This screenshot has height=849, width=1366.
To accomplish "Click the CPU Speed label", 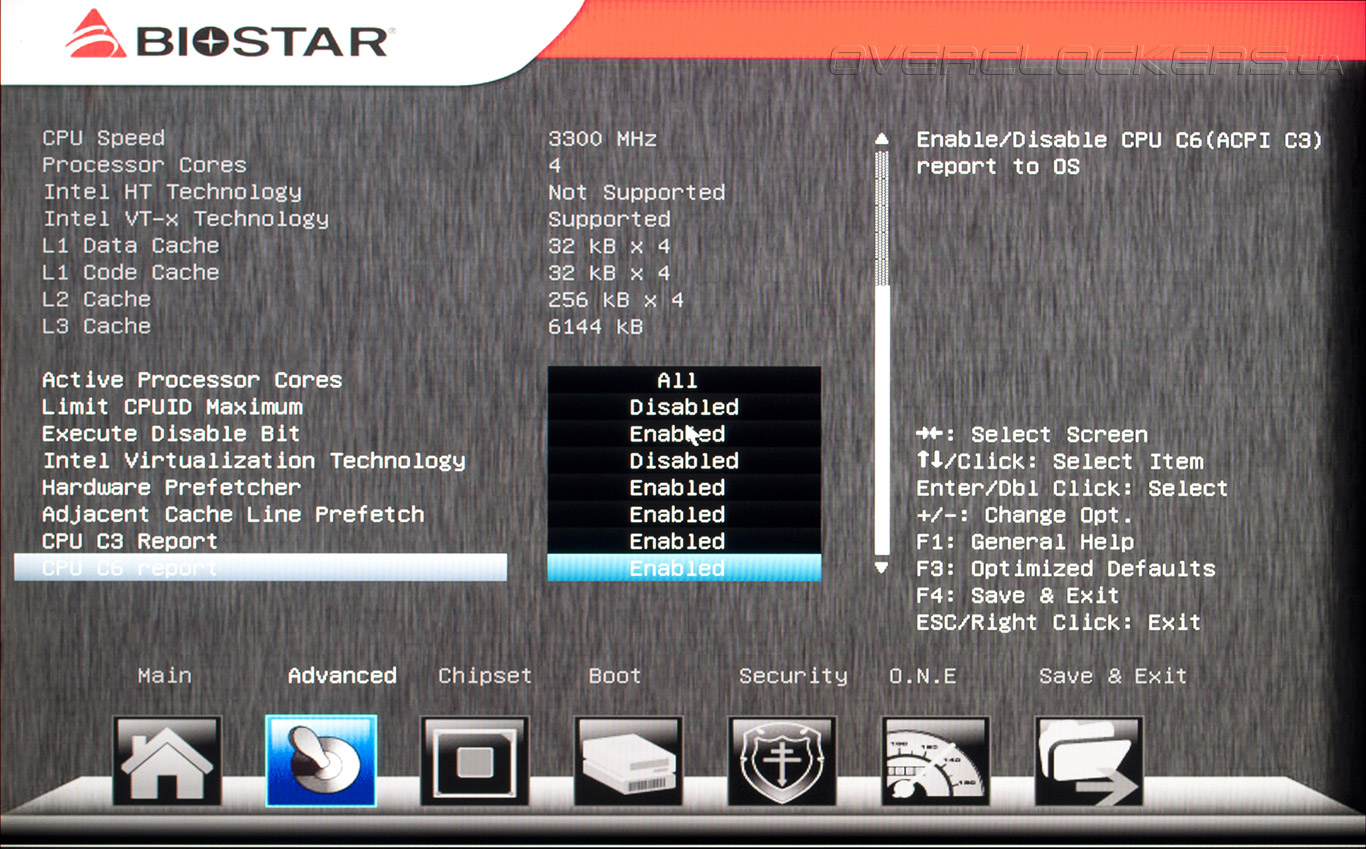I will click(103, 138).
